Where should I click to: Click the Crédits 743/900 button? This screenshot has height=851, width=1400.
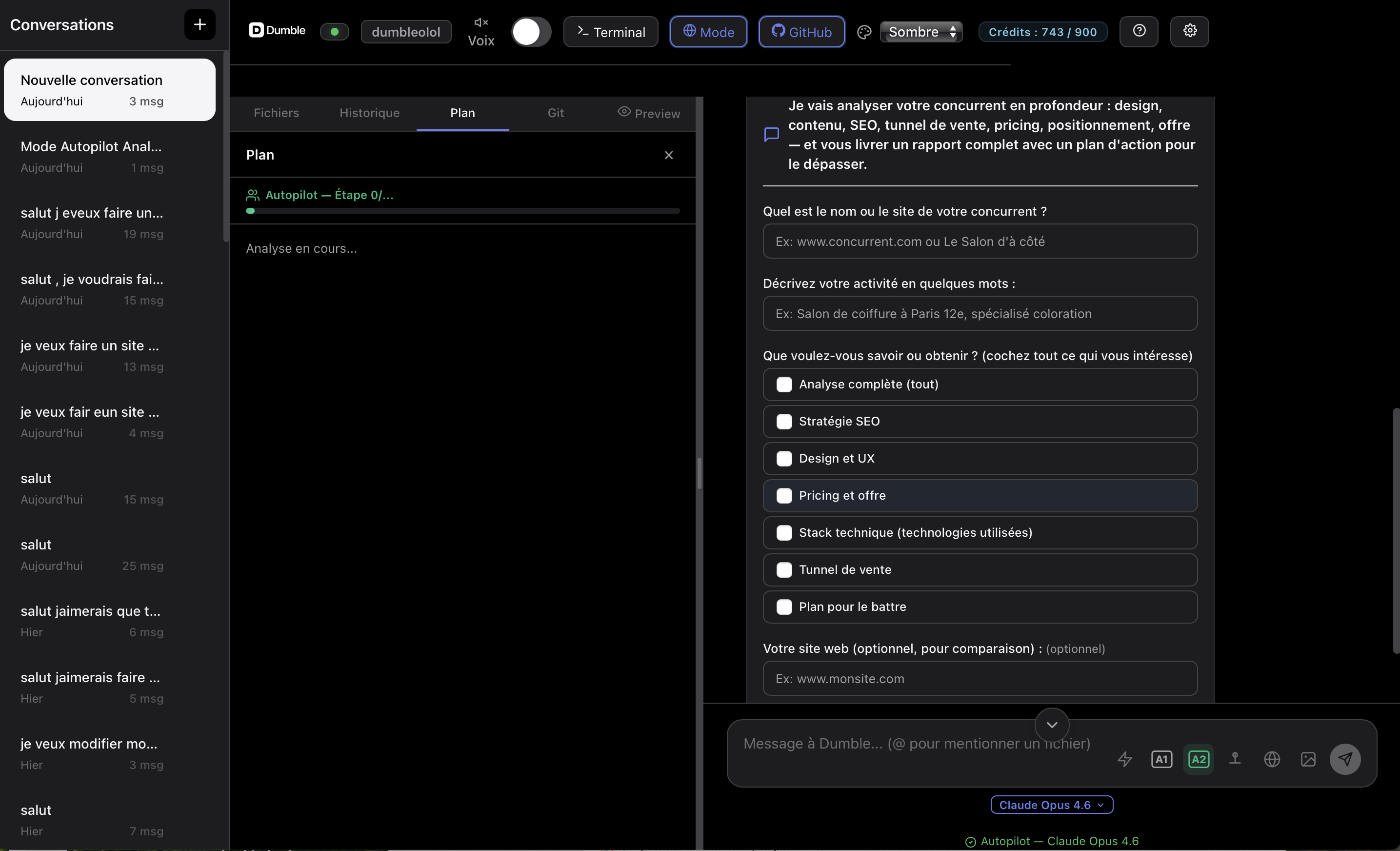click(x=1042, y=32)
